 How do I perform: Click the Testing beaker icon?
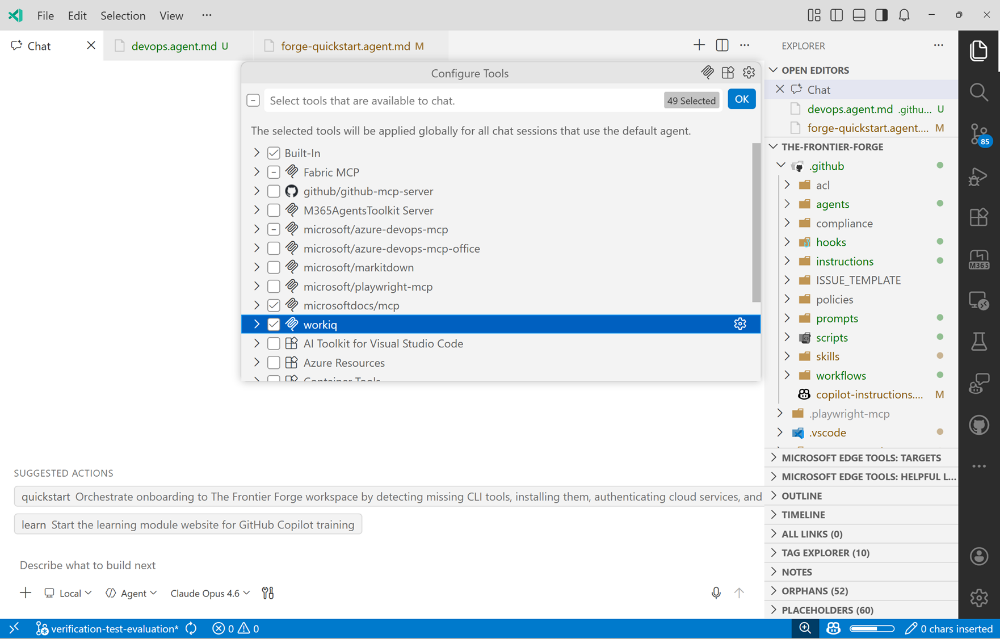(978, 341)
